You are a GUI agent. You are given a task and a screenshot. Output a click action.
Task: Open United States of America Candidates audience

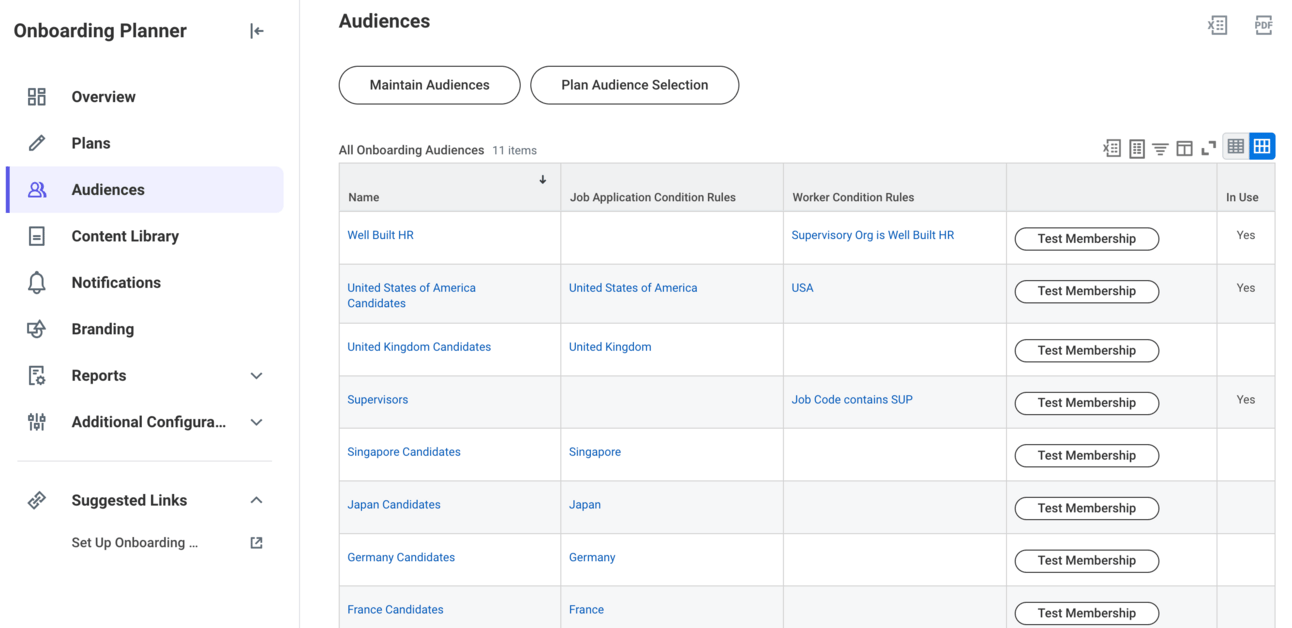coord(411,295)
